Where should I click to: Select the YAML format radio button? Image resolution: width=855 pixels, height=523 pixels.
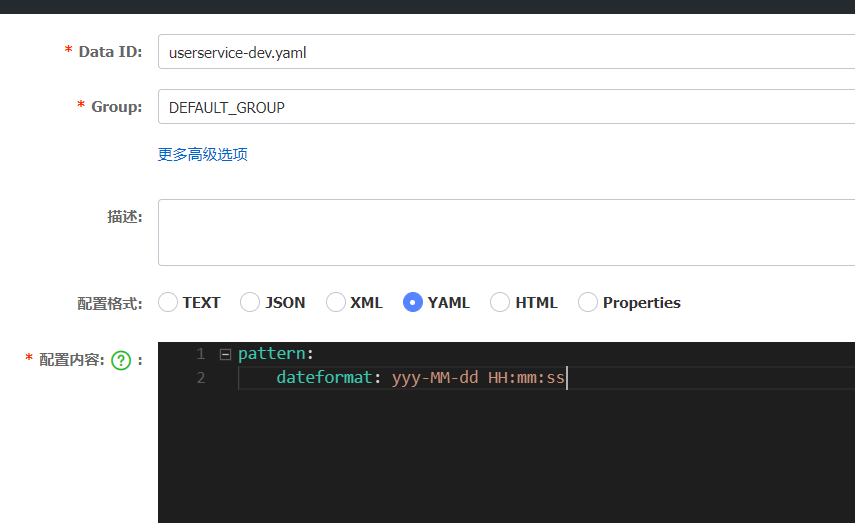pyautogui.click(x=413, y=302)
